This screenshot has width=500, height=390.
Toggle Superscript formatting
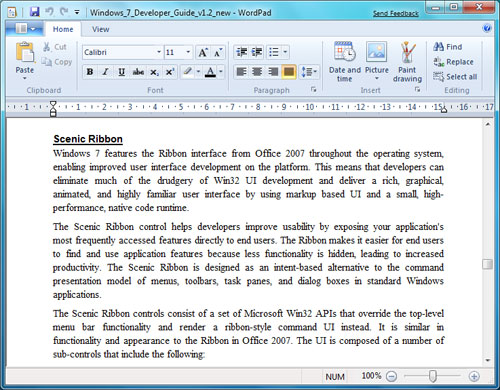[x=170, y=72]
